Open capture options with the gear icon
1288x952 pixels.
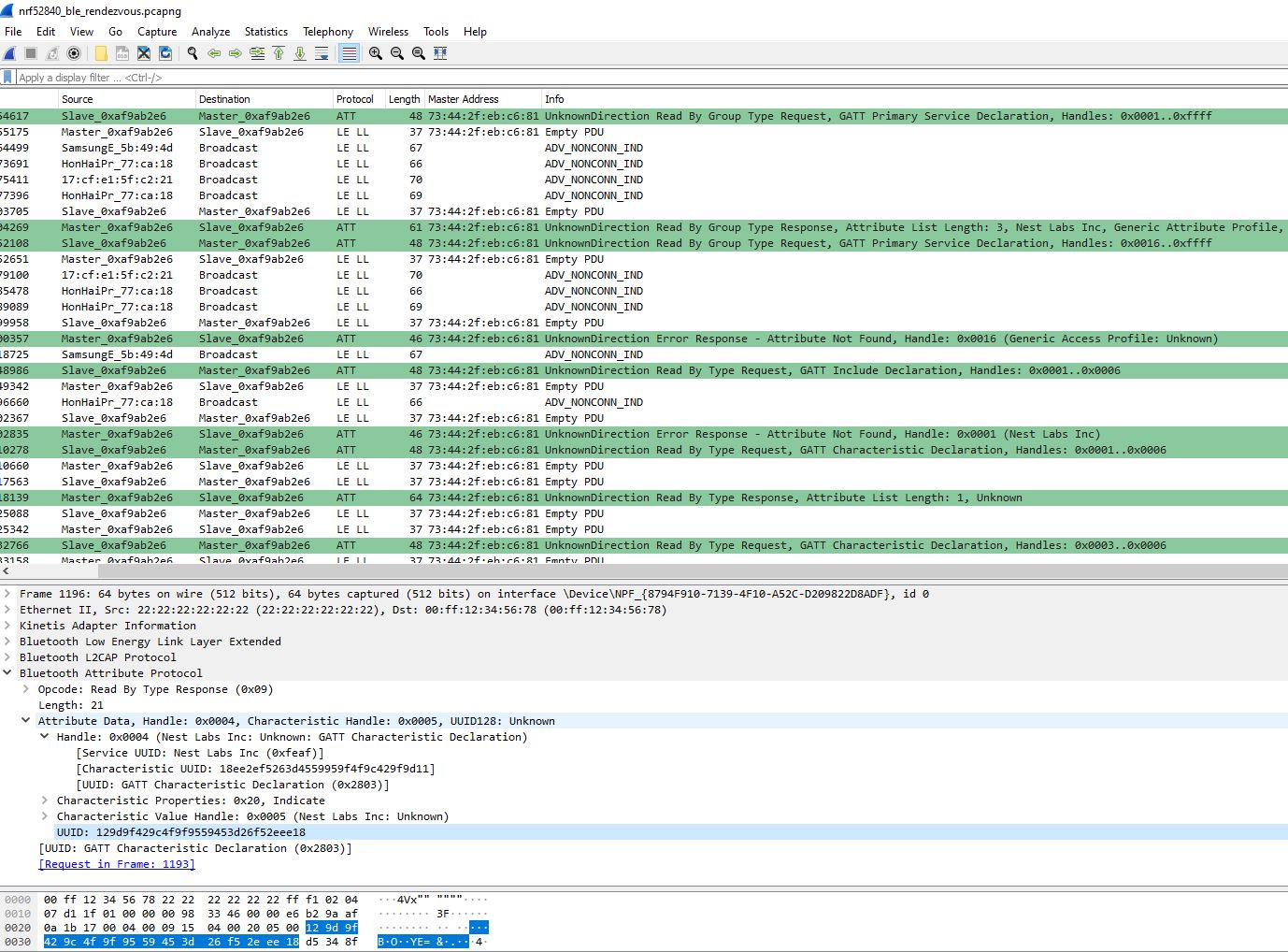click(74, 53)
